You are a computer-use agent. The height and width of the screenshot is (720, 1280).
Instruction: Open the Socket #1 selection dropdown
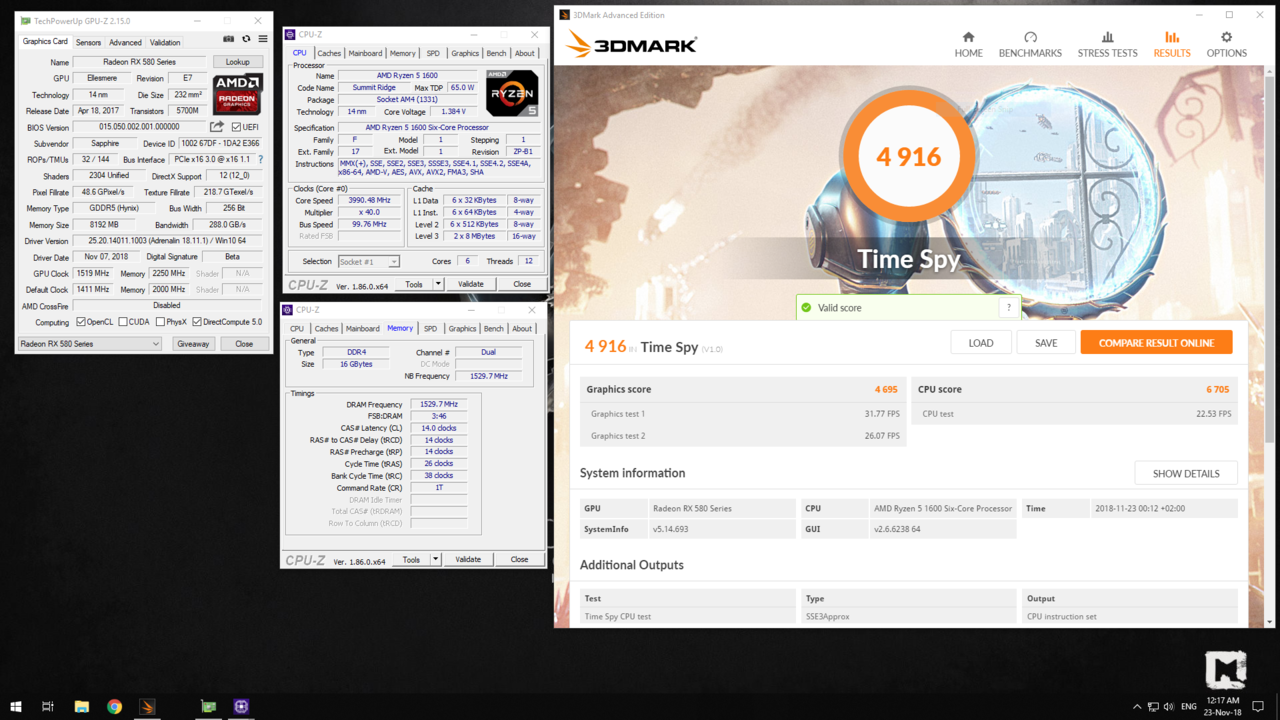(368, 261)
